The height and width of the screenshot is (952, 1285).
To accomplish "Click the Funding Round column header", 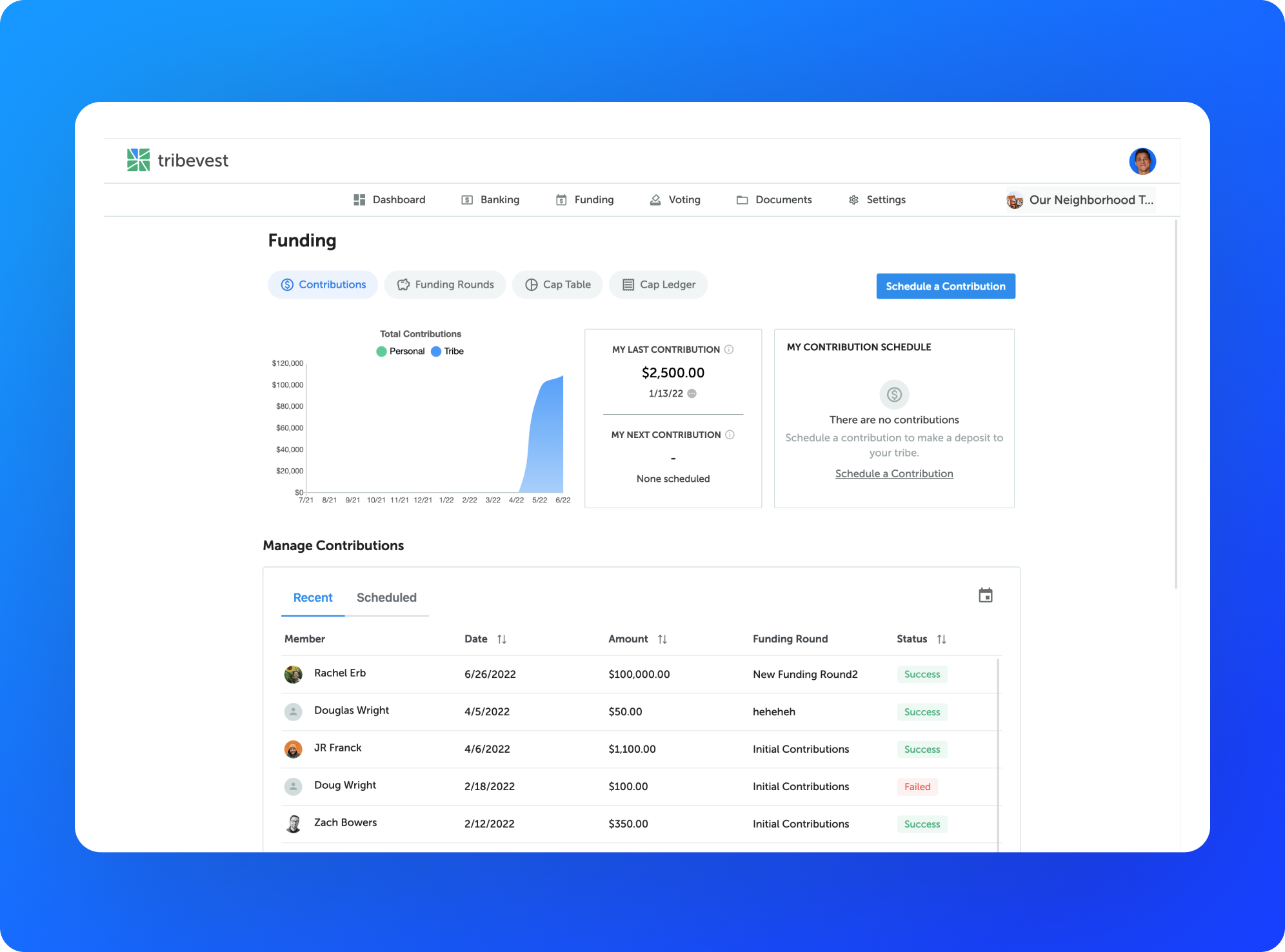I will 790,639.
